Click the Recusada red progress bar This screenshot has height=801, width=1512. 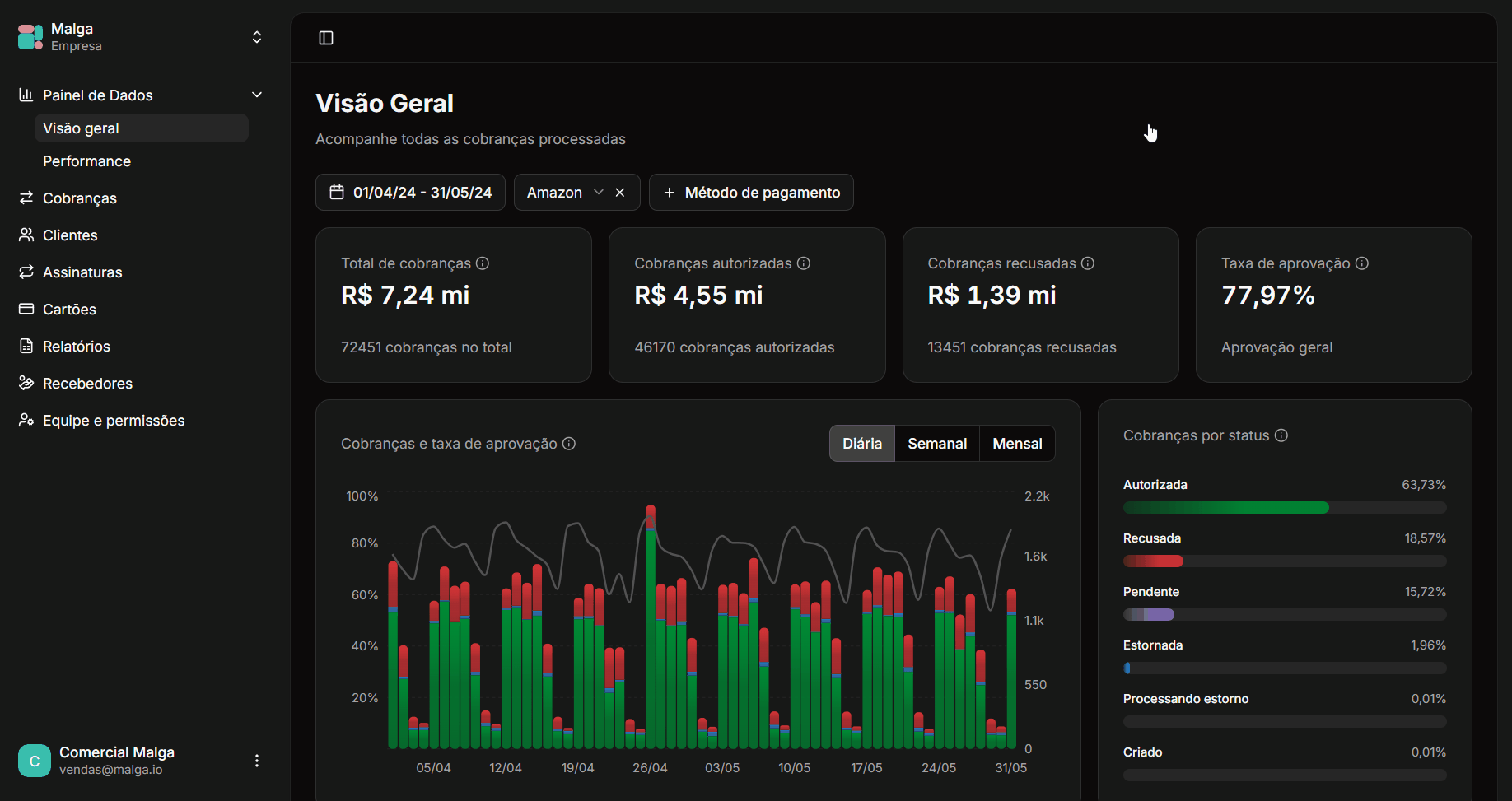(x=1153, y=561)
